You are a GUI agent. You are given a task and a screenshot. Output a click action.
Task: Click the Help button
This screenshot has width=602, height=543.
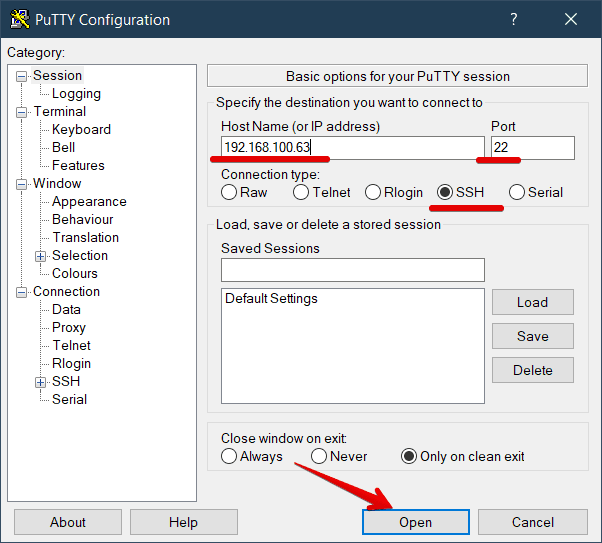184,522
